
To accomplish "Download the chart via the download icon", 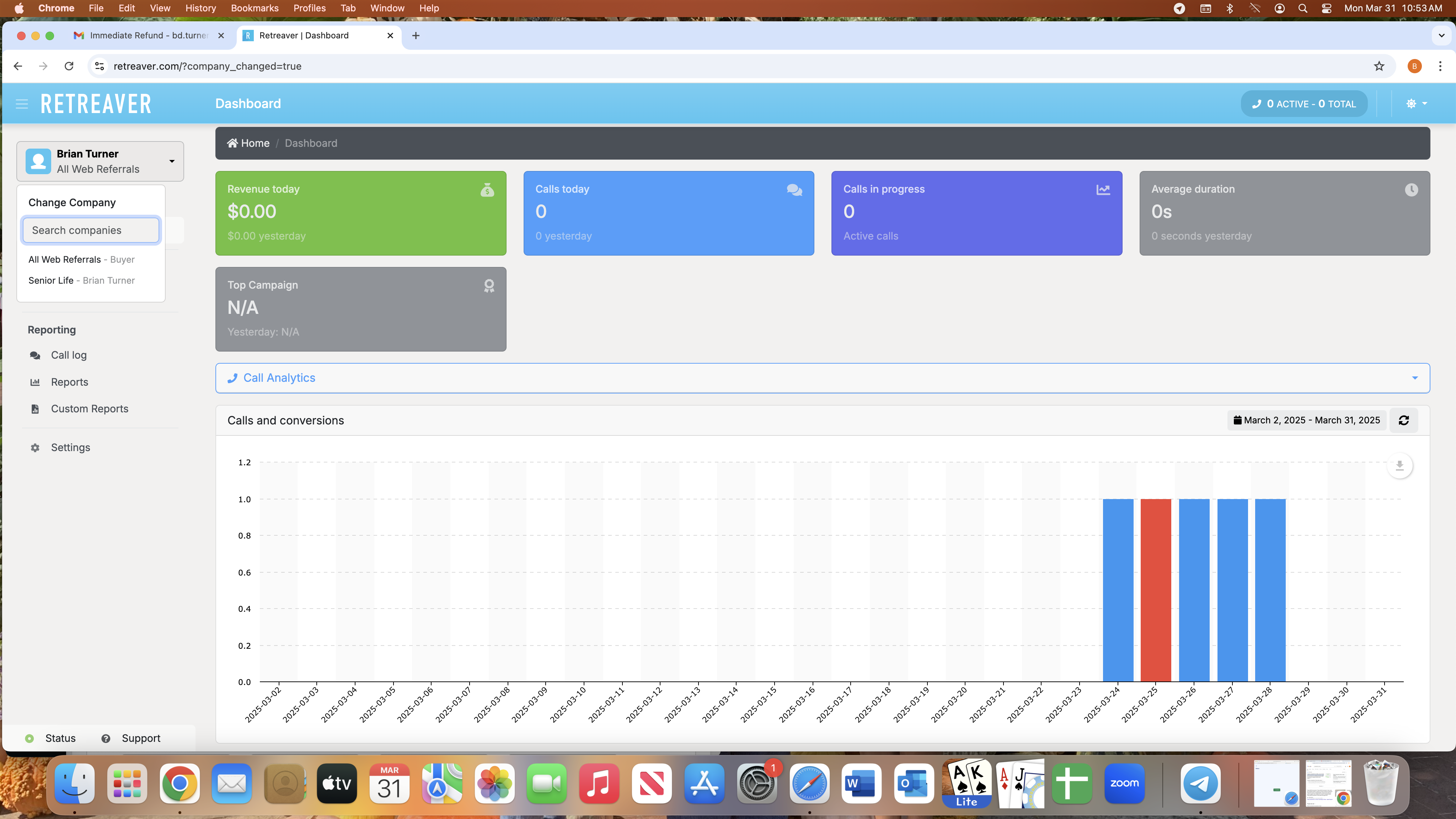I will click(1399, 465).
